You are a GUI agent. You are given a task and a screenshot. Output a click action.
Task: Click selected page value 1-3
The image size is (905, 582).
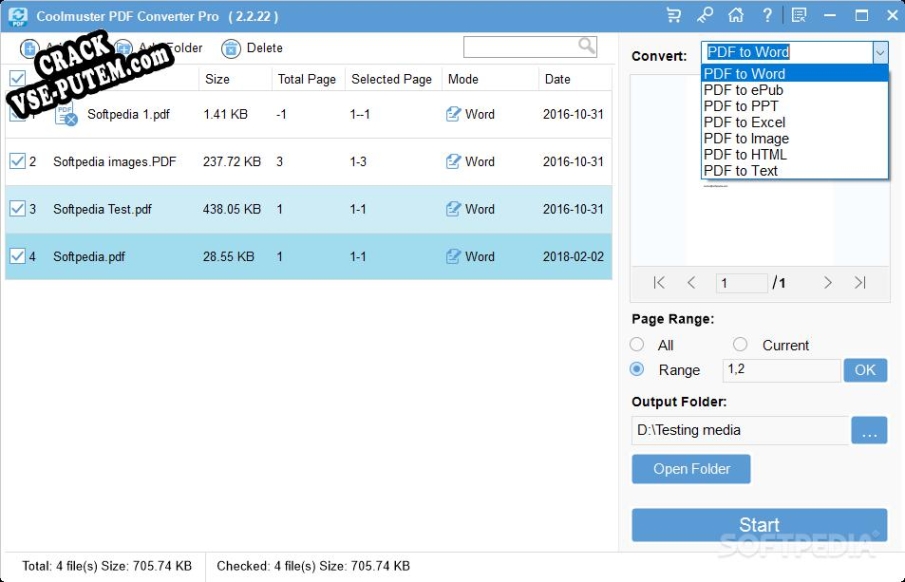[x=358, y=162]
